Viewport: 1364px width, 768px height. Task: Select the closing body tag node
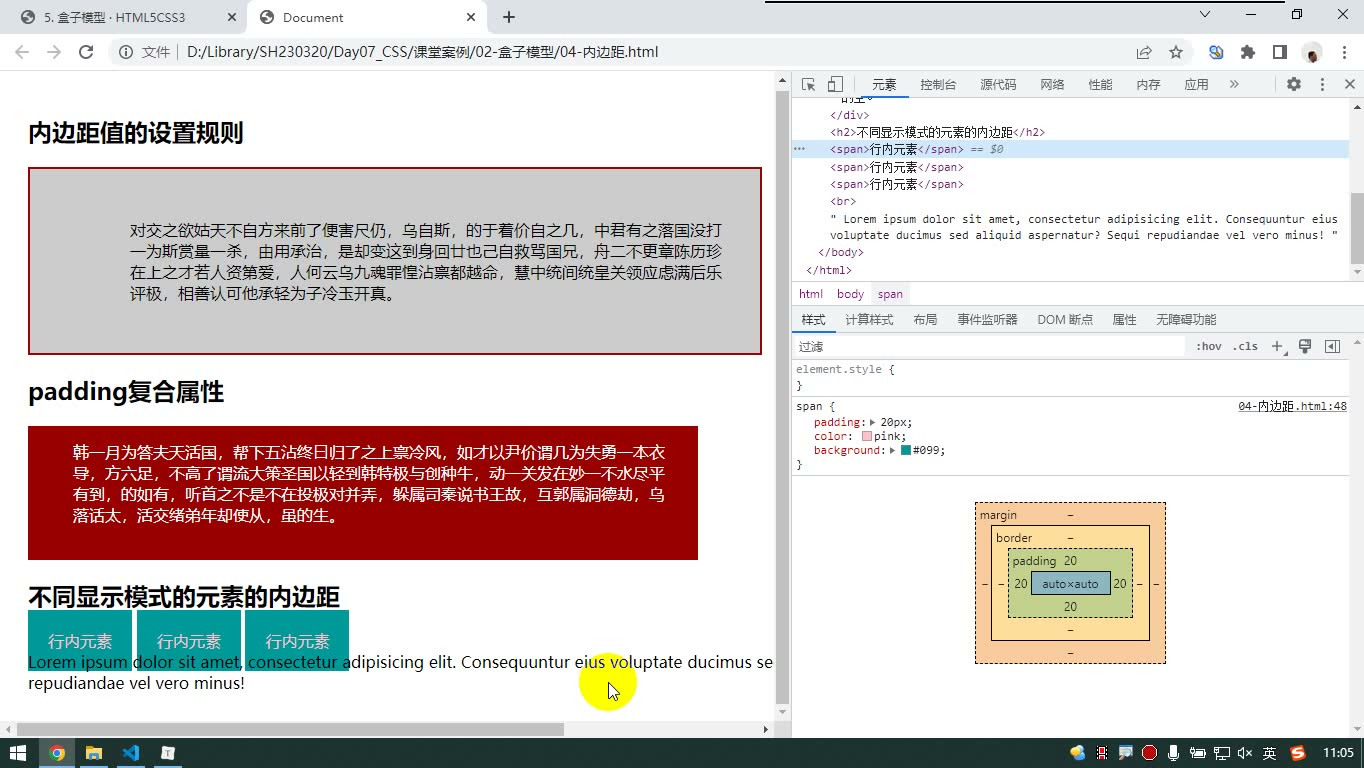(841, 253)
